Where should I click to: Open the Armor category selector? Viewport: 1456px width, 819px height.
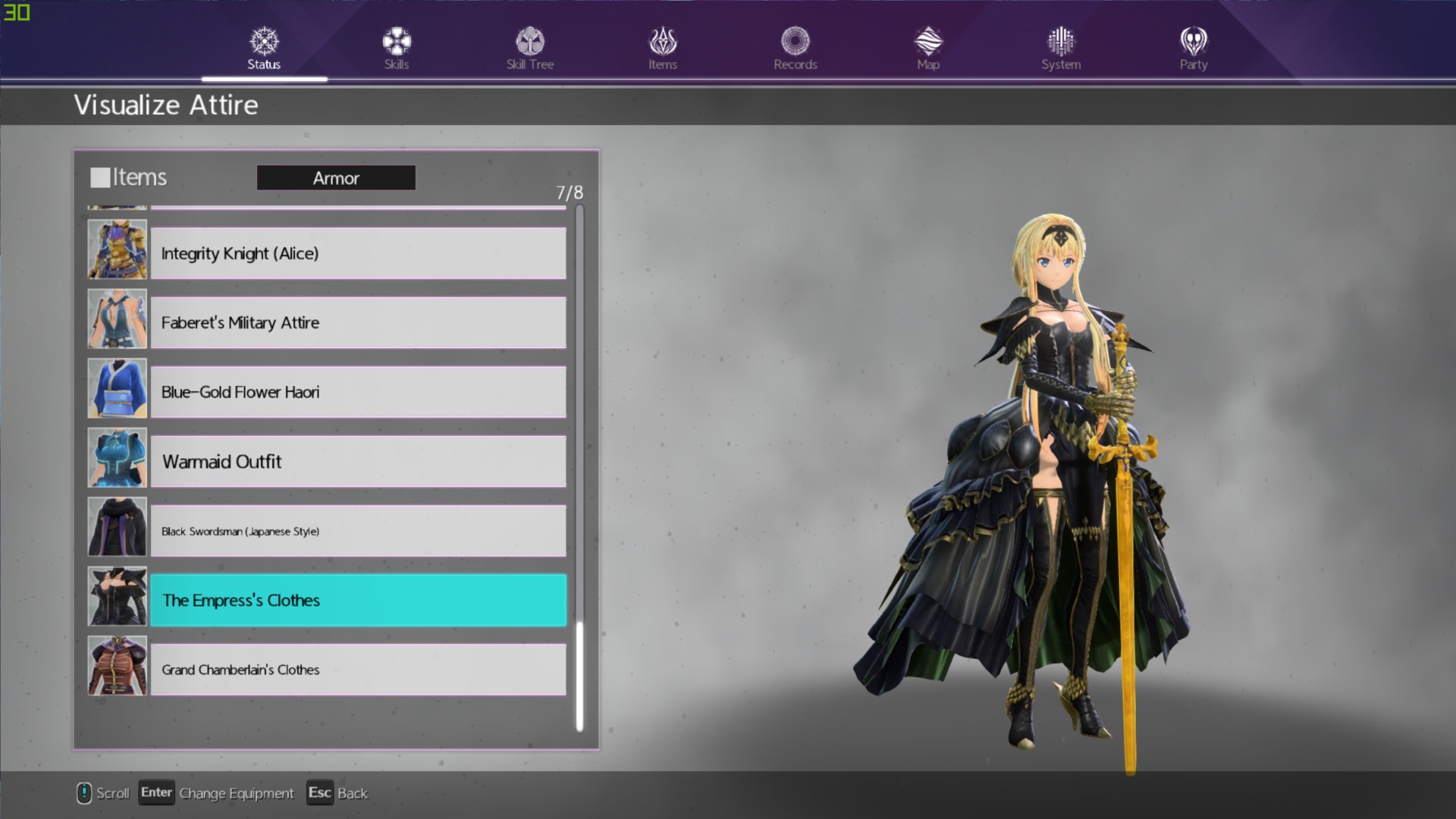click(336, 178)
